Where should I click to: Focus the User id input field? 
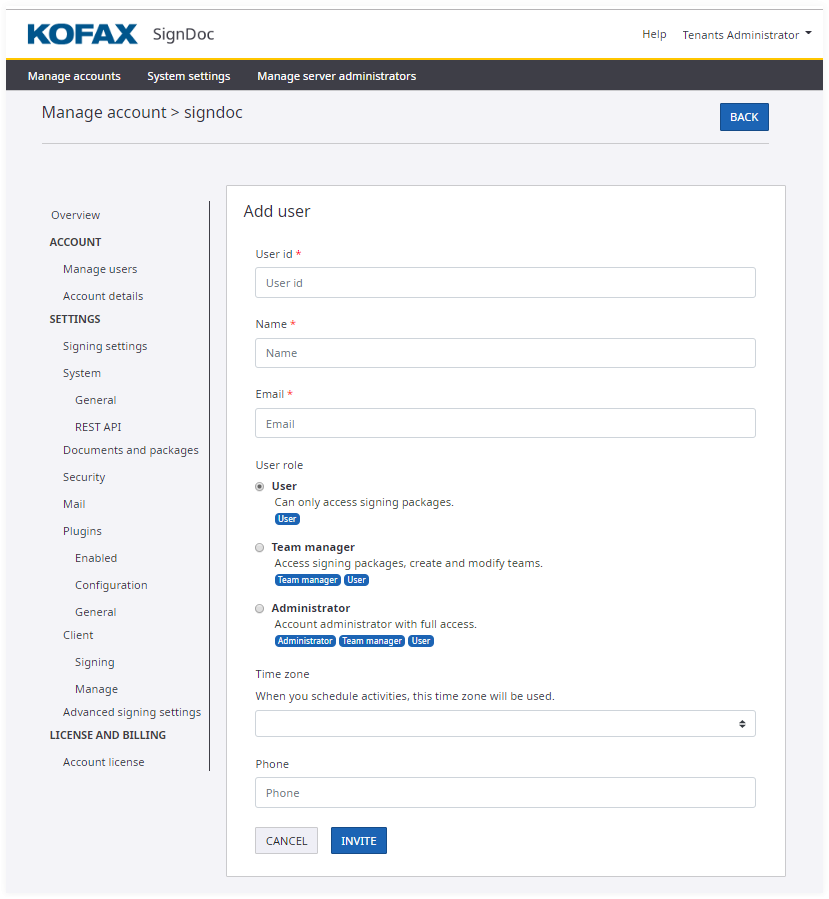click(x=505, y=283)
